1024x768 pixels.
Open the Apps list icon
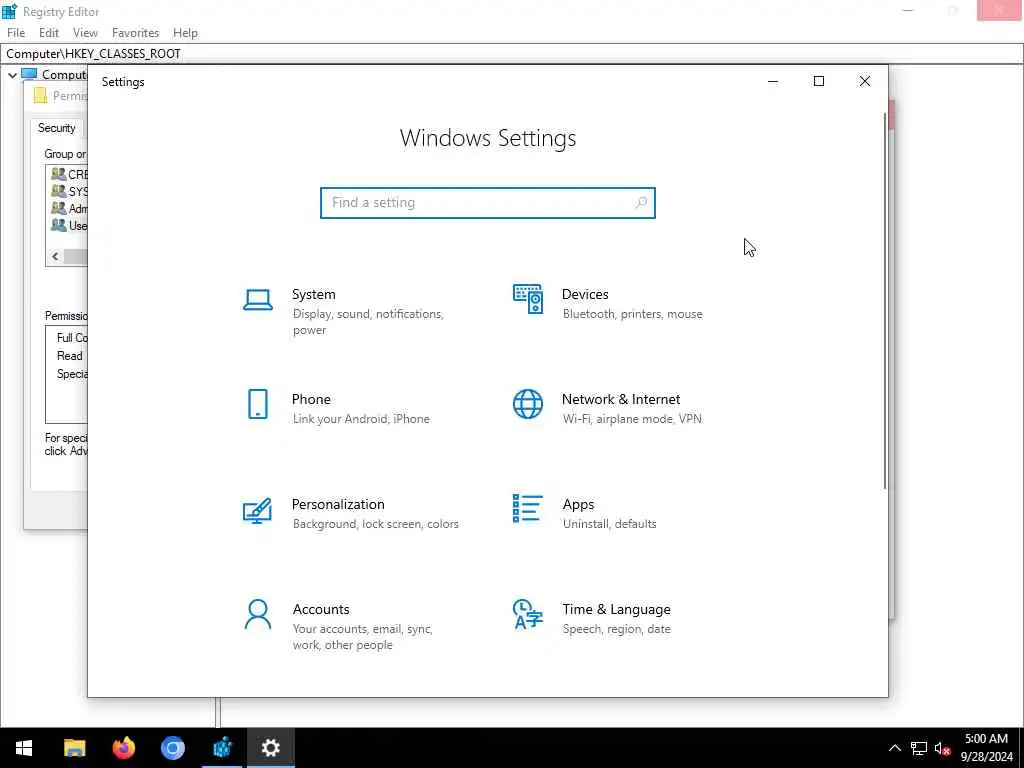(x=527, y=508)
